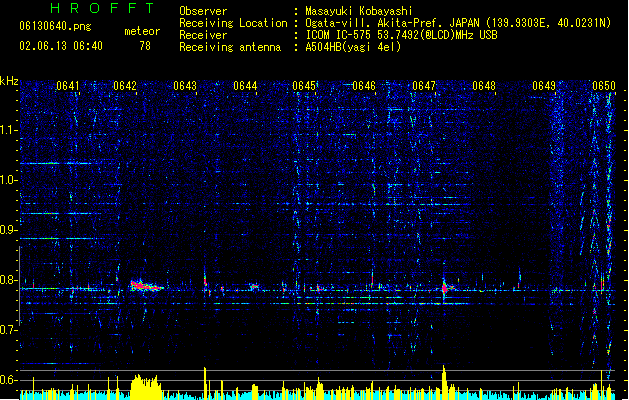Click the 0647 time marker
Image resolution: width=629 pixels, height=400 pixels.
(424, 86)
